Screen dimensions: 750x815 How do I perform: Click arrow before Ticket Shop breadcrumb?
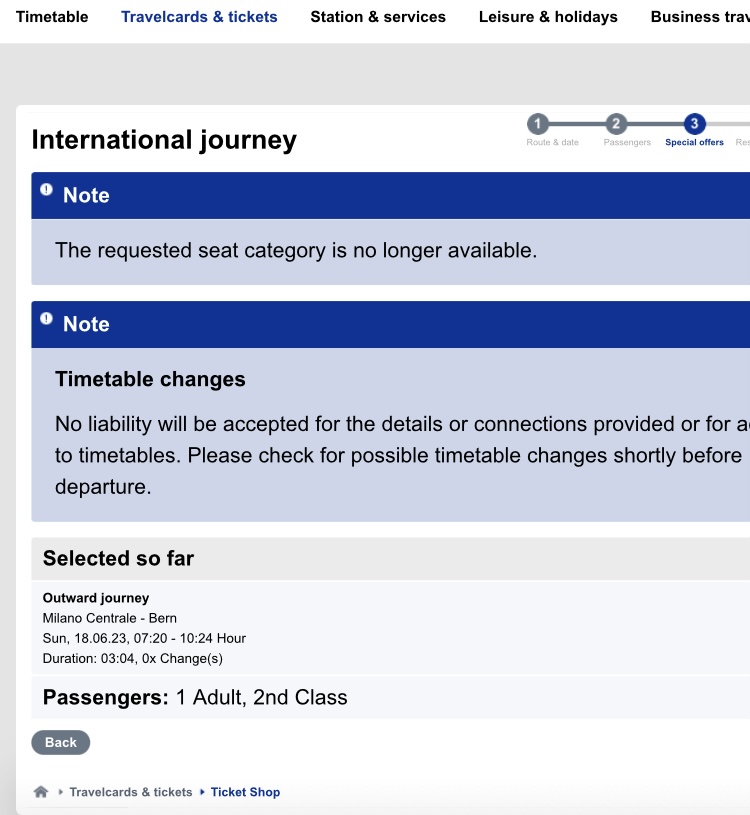202,792
